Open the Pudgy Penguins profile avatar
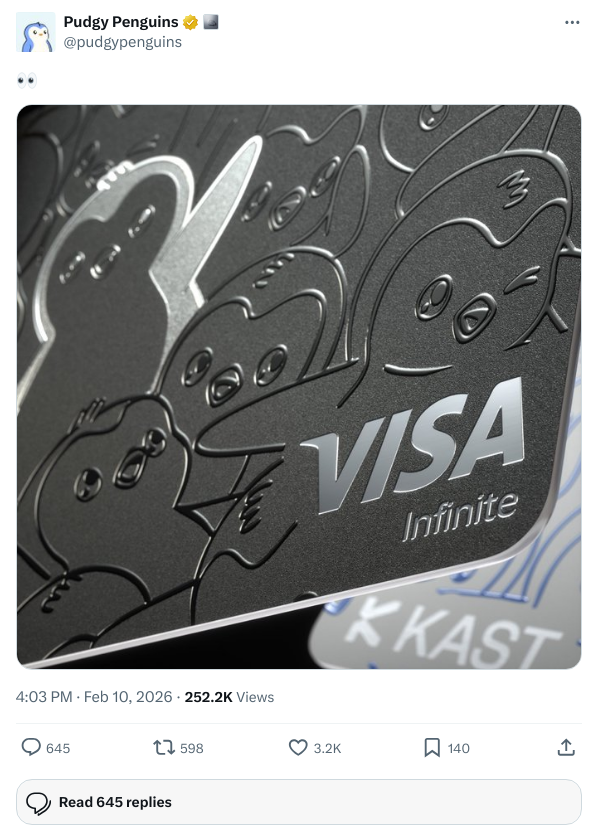 (x=36, y=32)
